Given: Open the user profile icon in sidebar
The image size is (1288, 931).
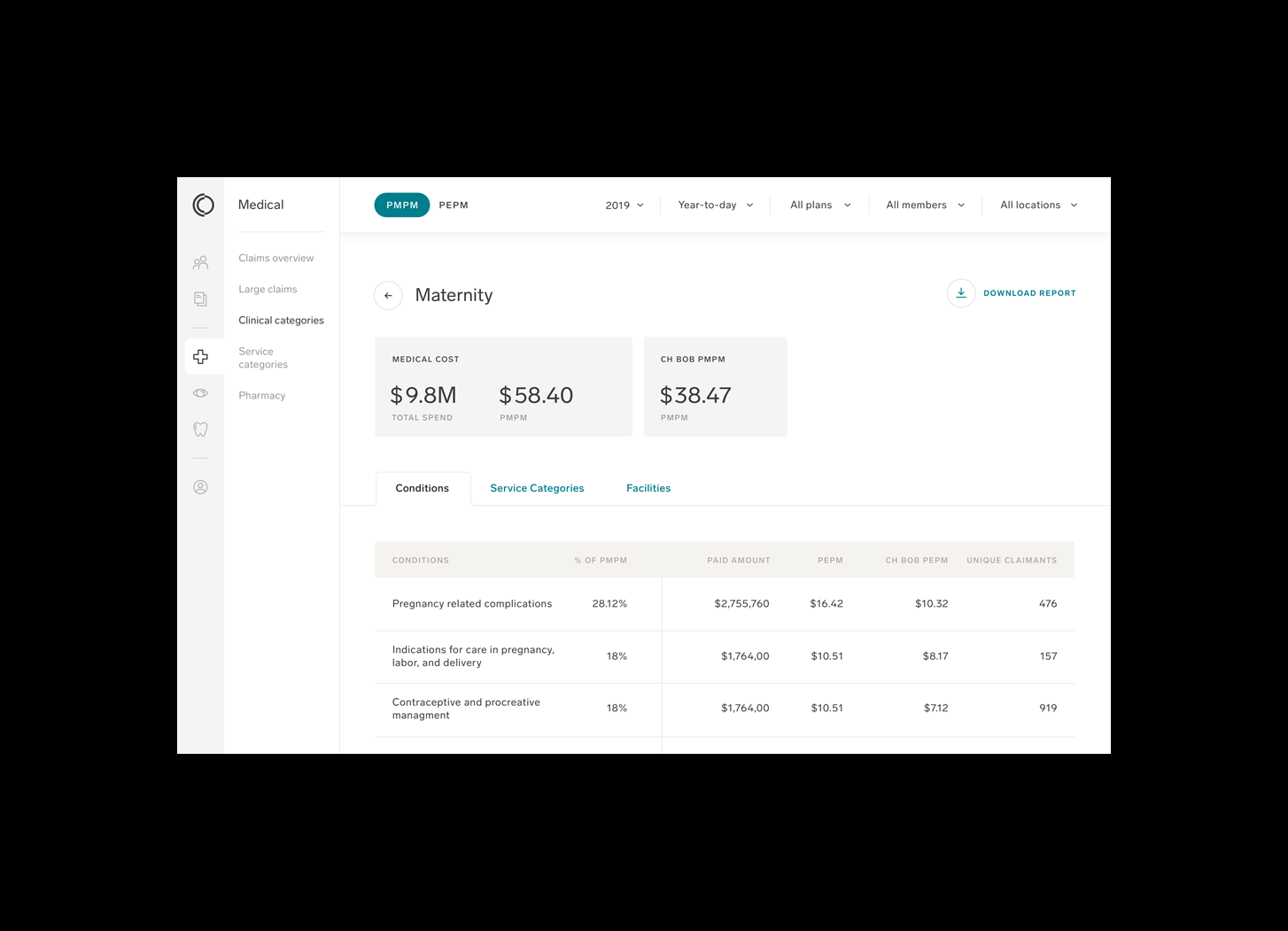Looking at the screenshot, I should (x=201, y=487).
